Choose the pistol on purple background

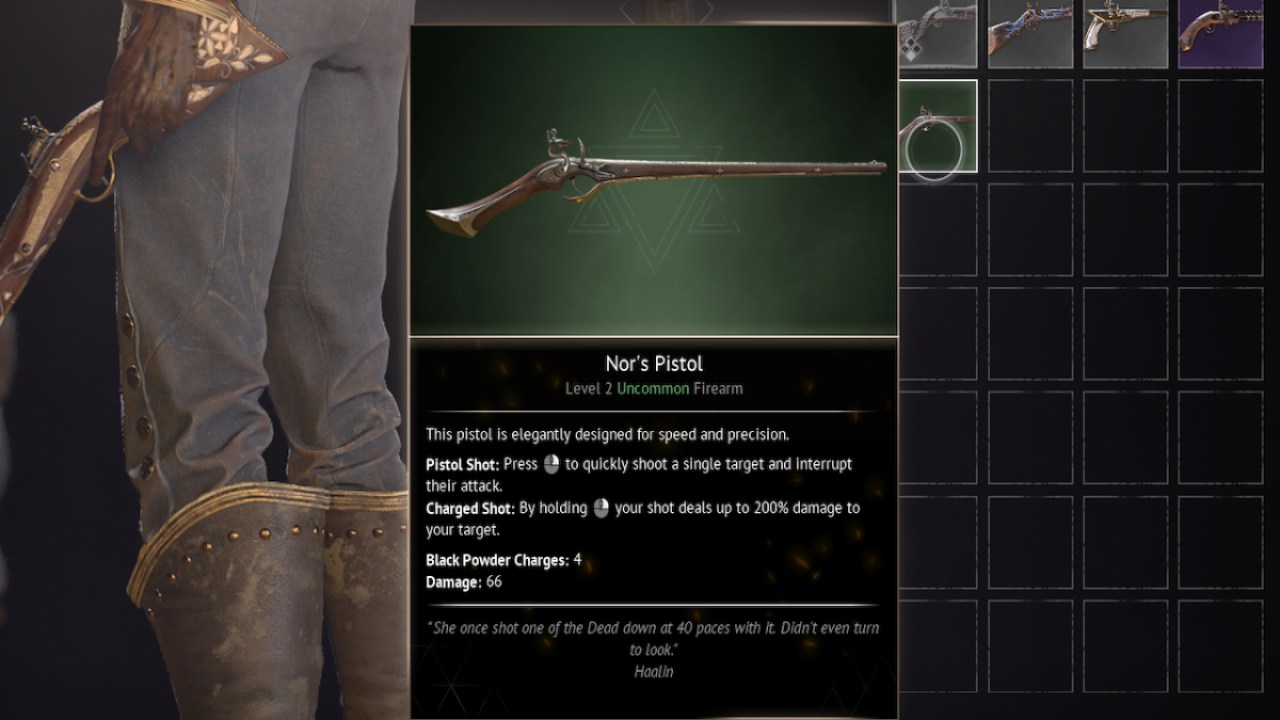pyautogui.click(x=1220, y=34)
